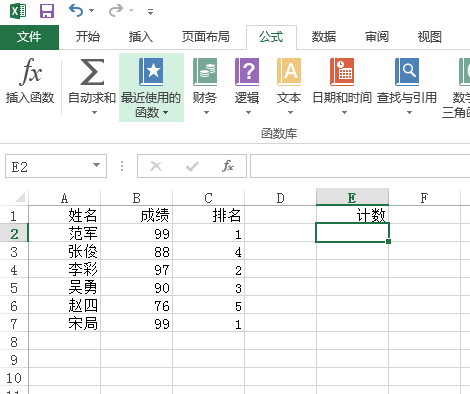Screen dimensions: 470x394
Task: Open the undo history dropdown arrow
Action: 91,11
